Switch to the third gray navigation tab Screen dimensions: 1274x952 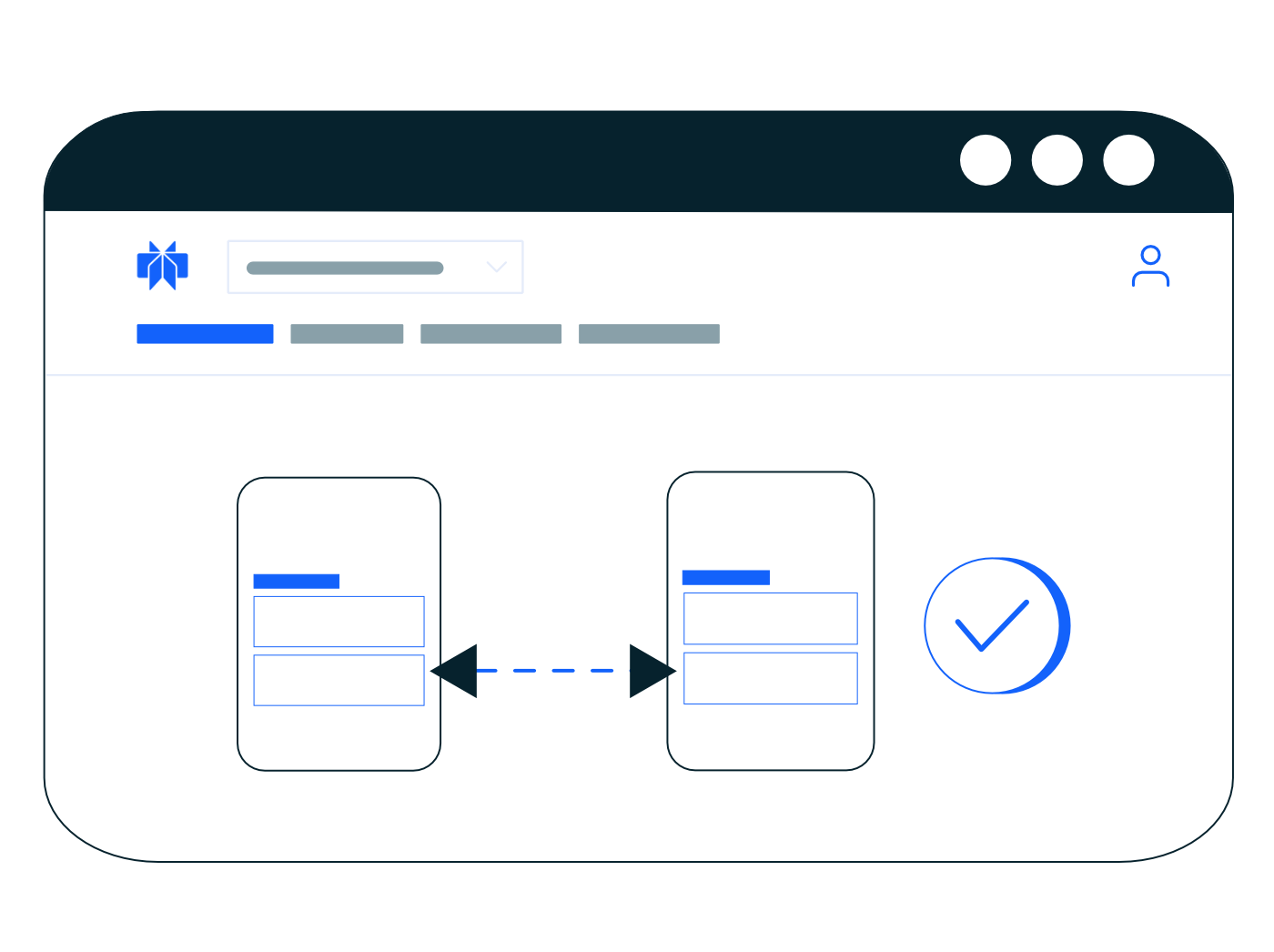point(490,334)
